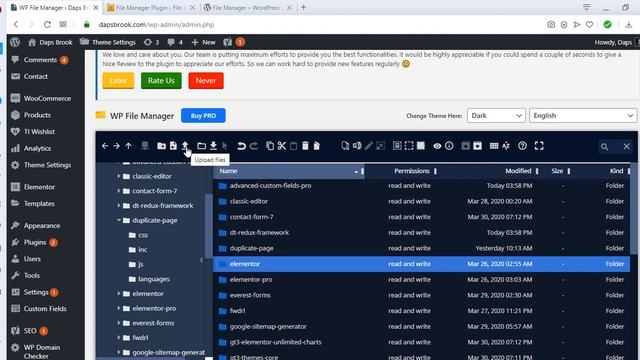The height and width of the screenshot is (360, 640).
Task: Copy the selected item
Action: (x=270, y=146)
